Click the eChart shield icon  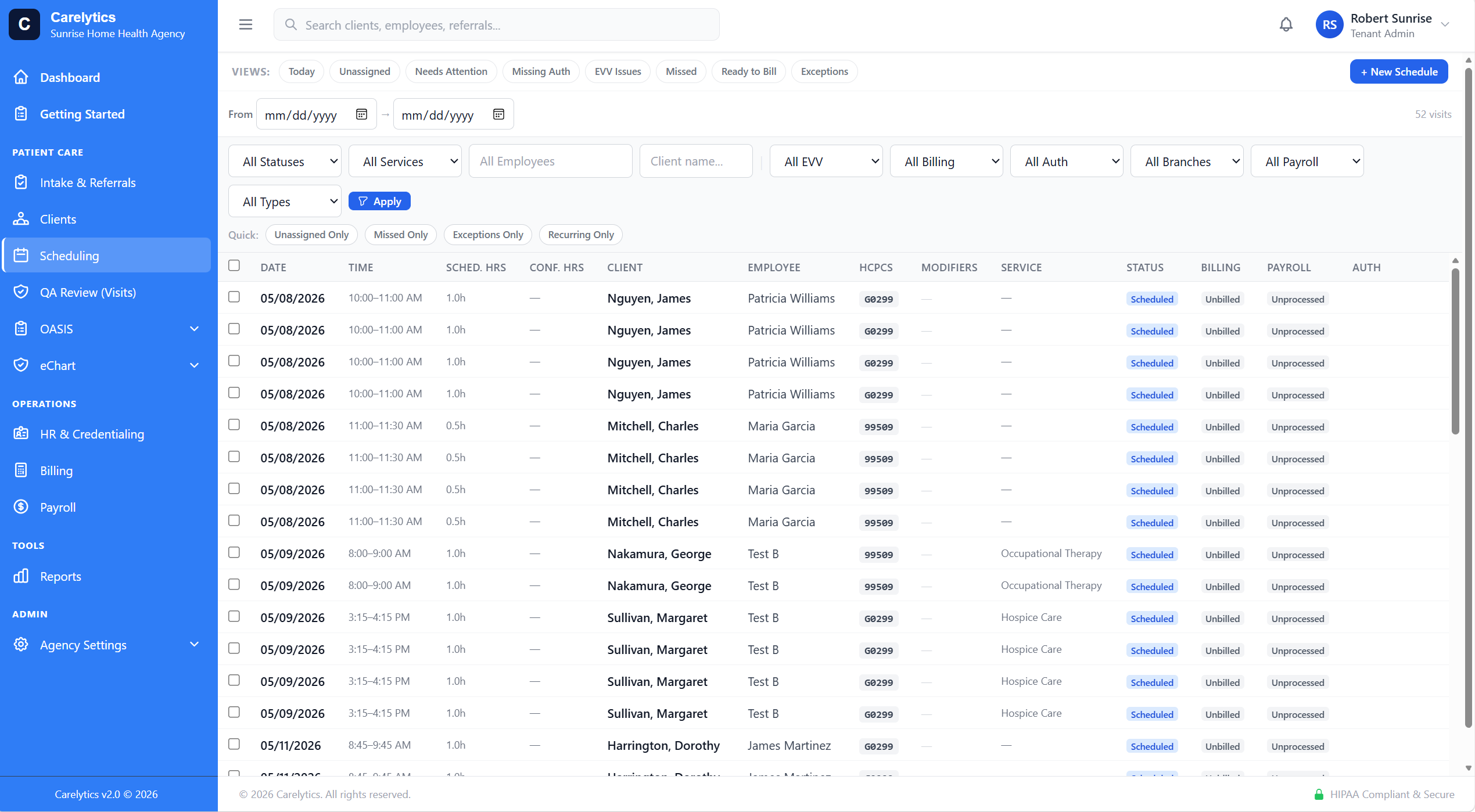21,365
